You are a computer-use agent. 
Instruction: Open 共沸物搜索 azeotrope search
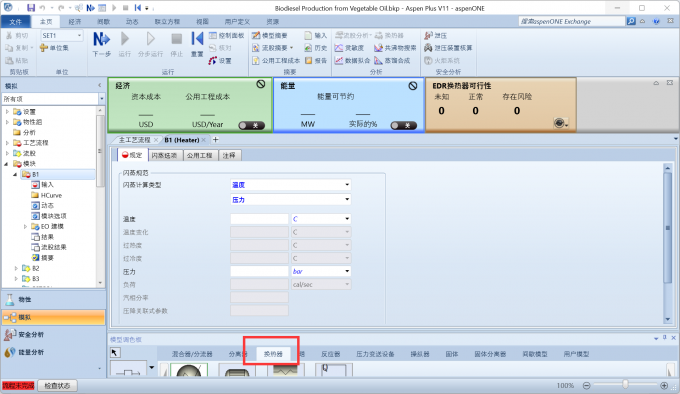[395, 48]
